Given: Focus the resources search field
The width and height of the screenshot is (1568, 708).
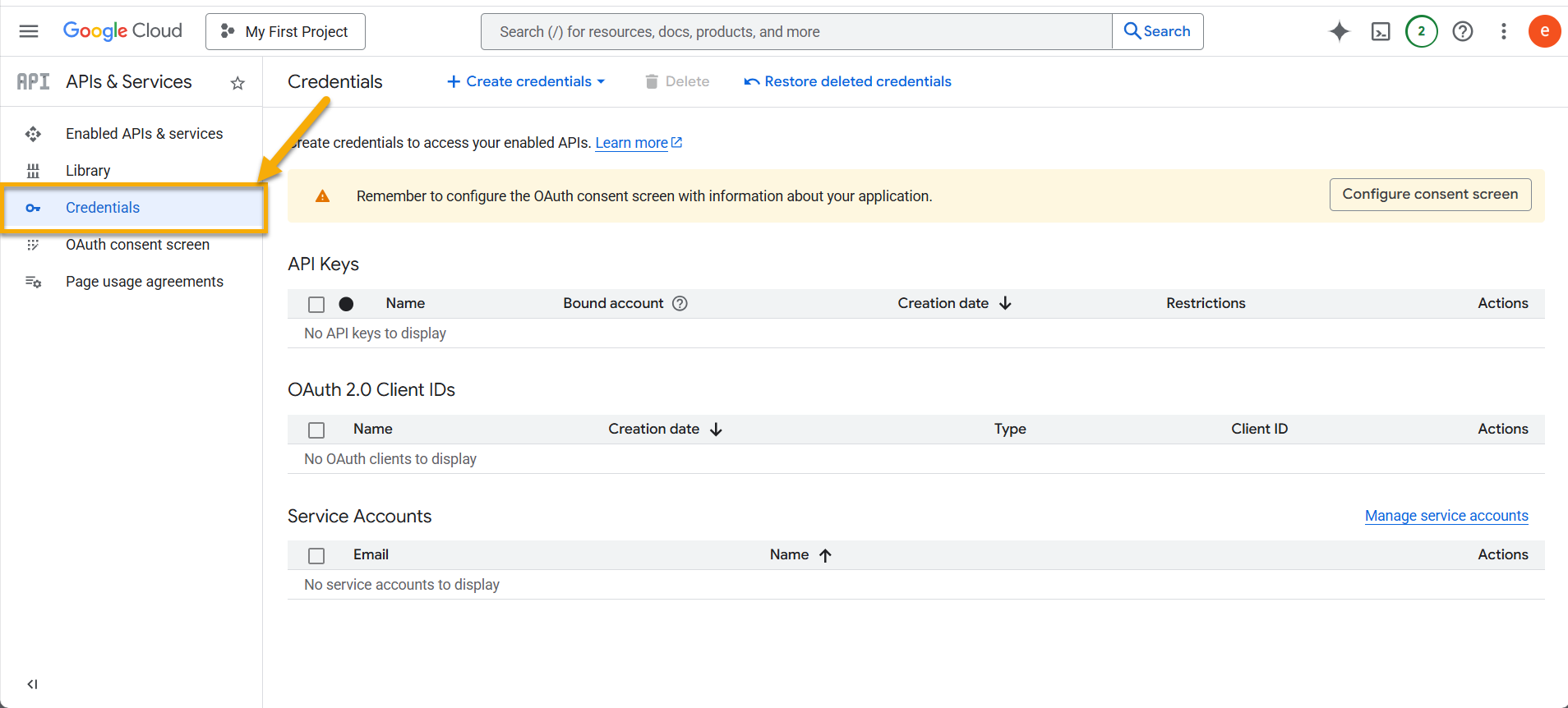Looking at the screenshot, I should [x=796, y=31].
